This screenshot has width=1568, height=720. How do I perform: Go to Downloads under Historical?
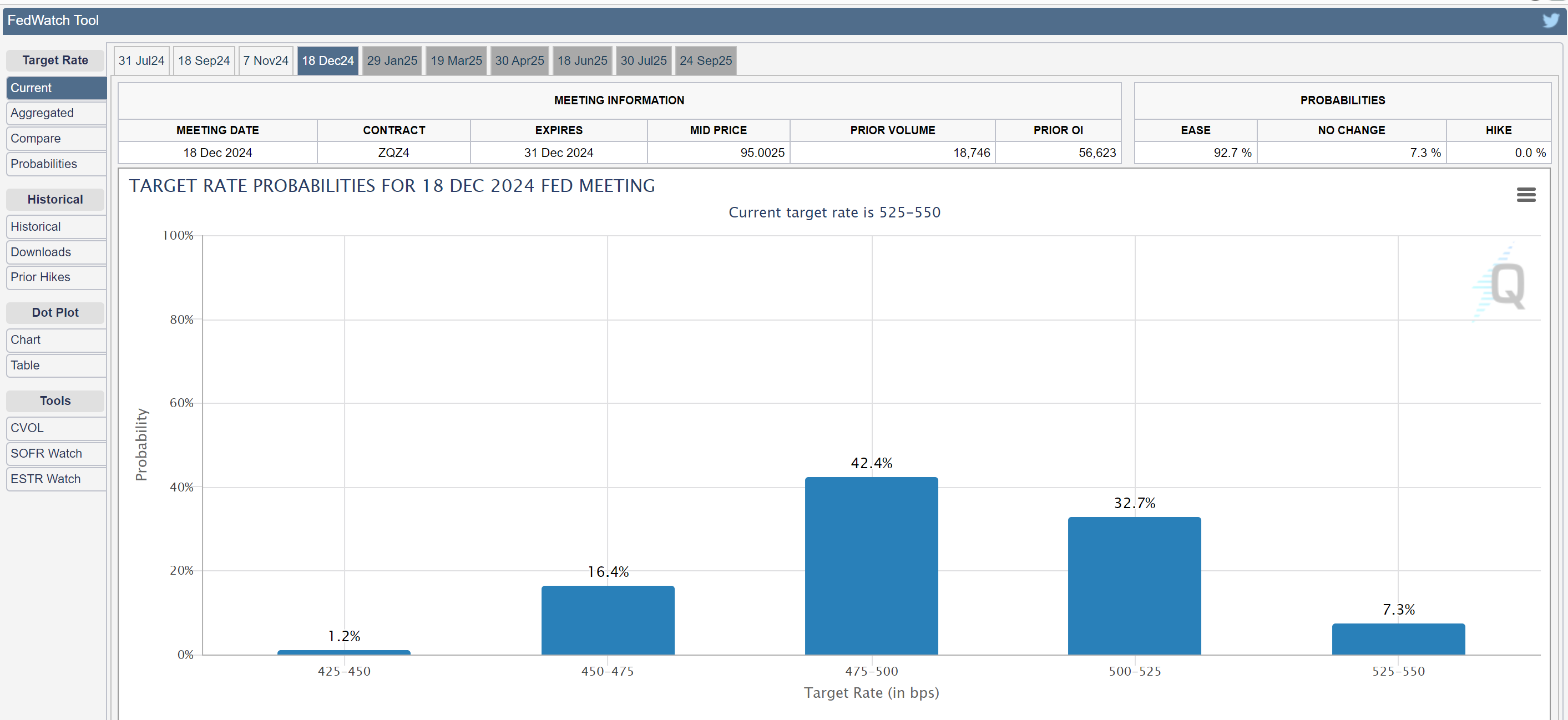[55, 252]
